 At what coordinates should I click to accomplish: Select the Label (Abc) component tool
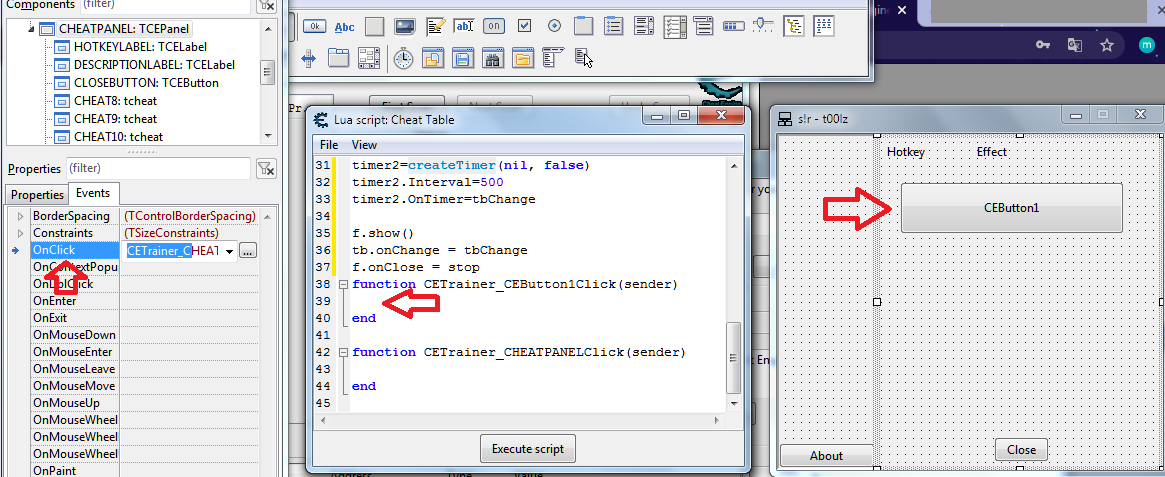(x=344, y=26)
